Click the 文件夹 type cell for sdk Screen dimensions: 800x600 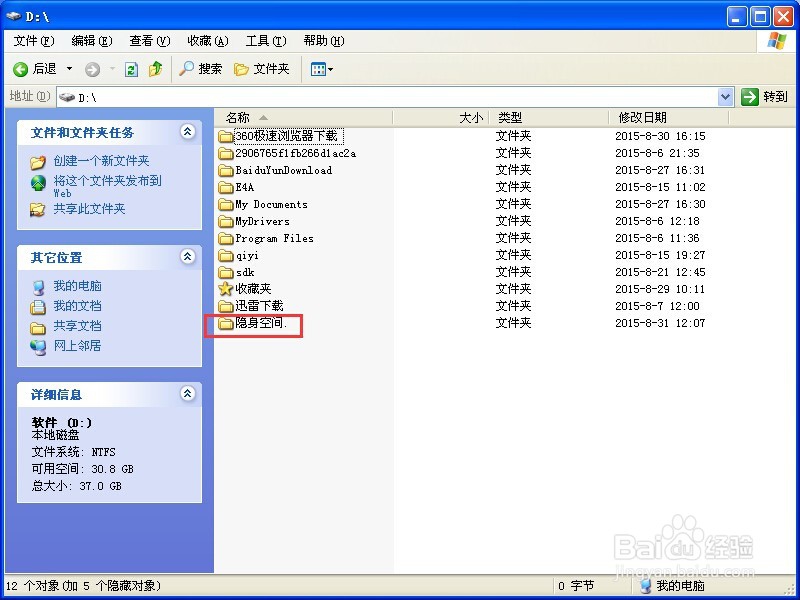point(513,272)
